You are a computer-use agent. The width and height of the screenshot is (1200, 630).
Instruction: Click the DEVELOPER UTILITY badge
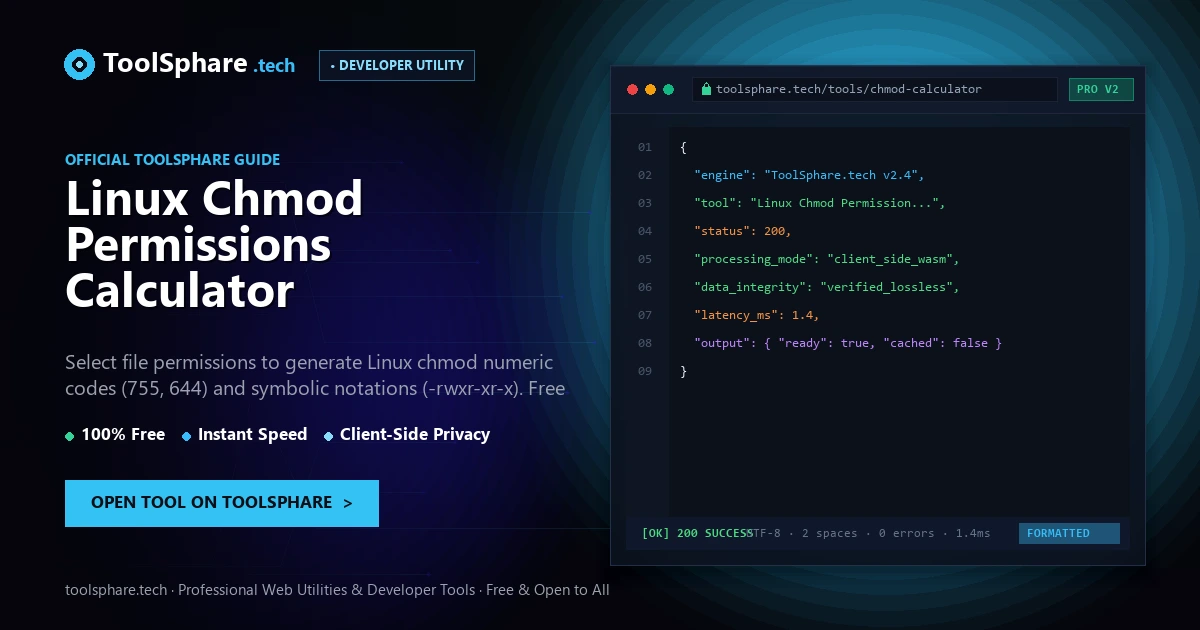pos(397,65)
